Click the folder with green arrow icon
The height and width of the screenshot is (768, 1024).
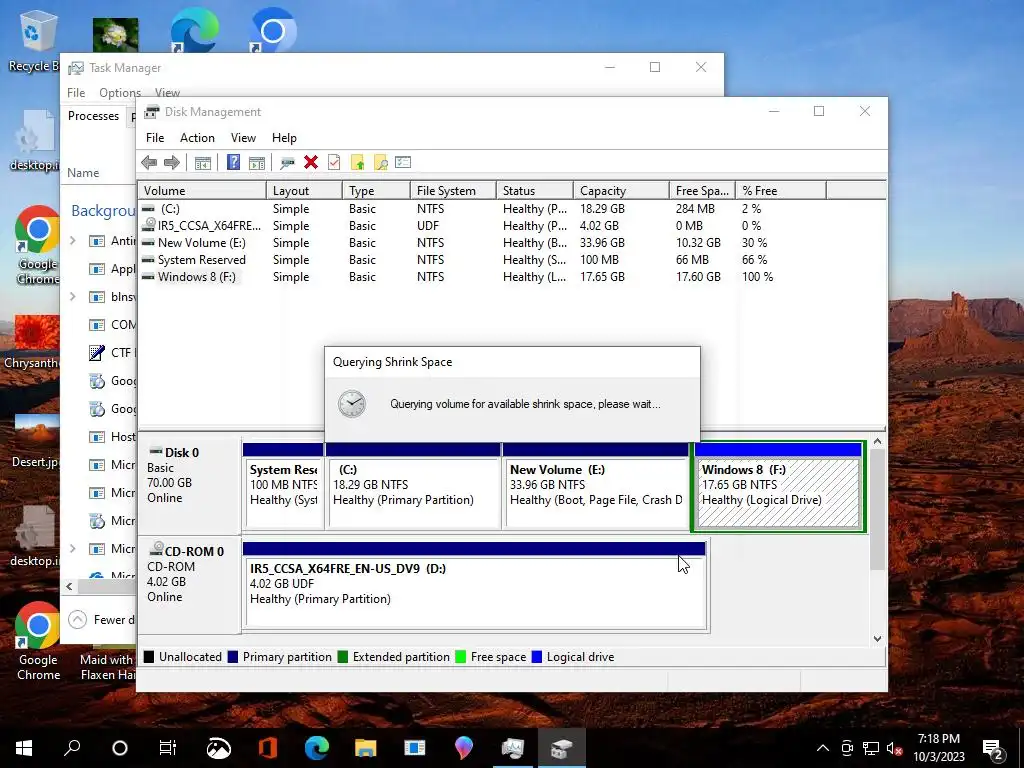(357, 163)
